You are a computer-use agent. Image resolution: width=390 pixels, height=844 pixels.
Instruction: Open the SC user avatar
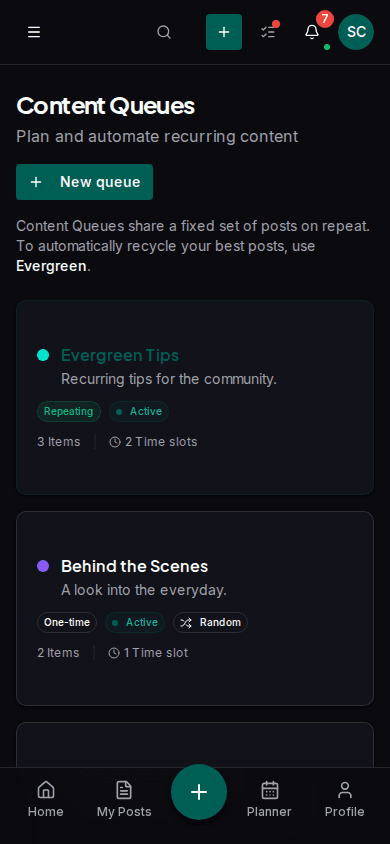pos(356,32)
